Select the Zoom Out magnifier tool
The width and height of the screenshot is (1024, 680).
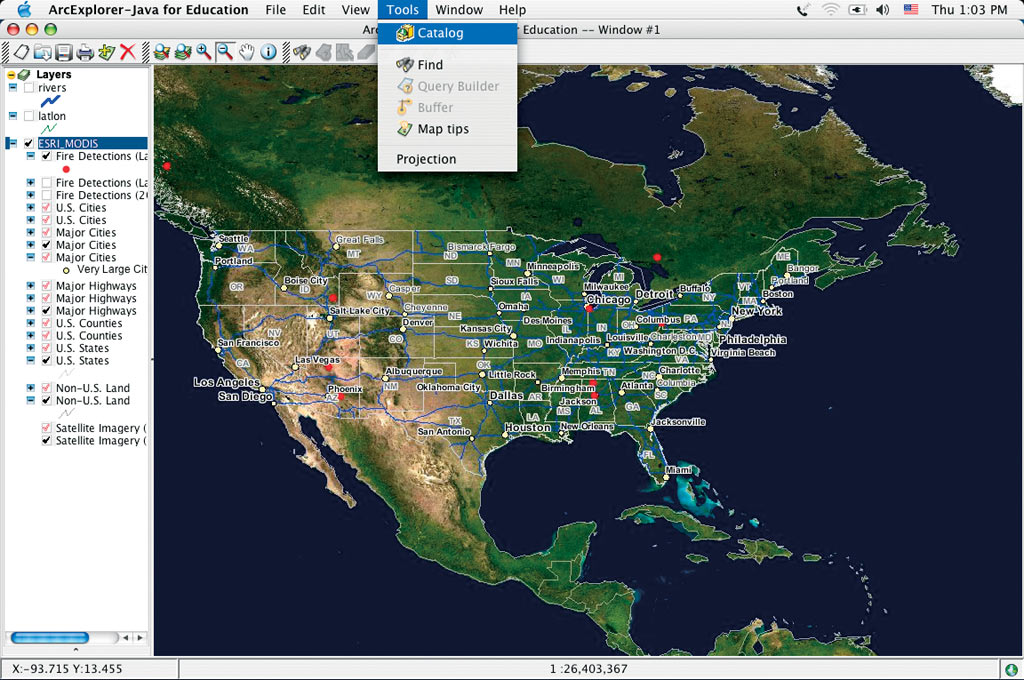[225, 52]
